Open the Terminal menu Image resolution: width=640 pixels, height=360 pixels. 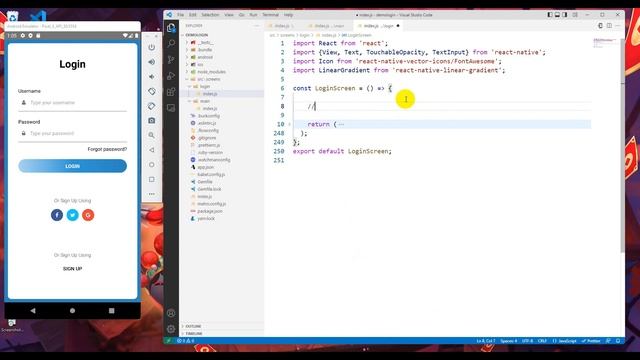click(x=270, y=15)
